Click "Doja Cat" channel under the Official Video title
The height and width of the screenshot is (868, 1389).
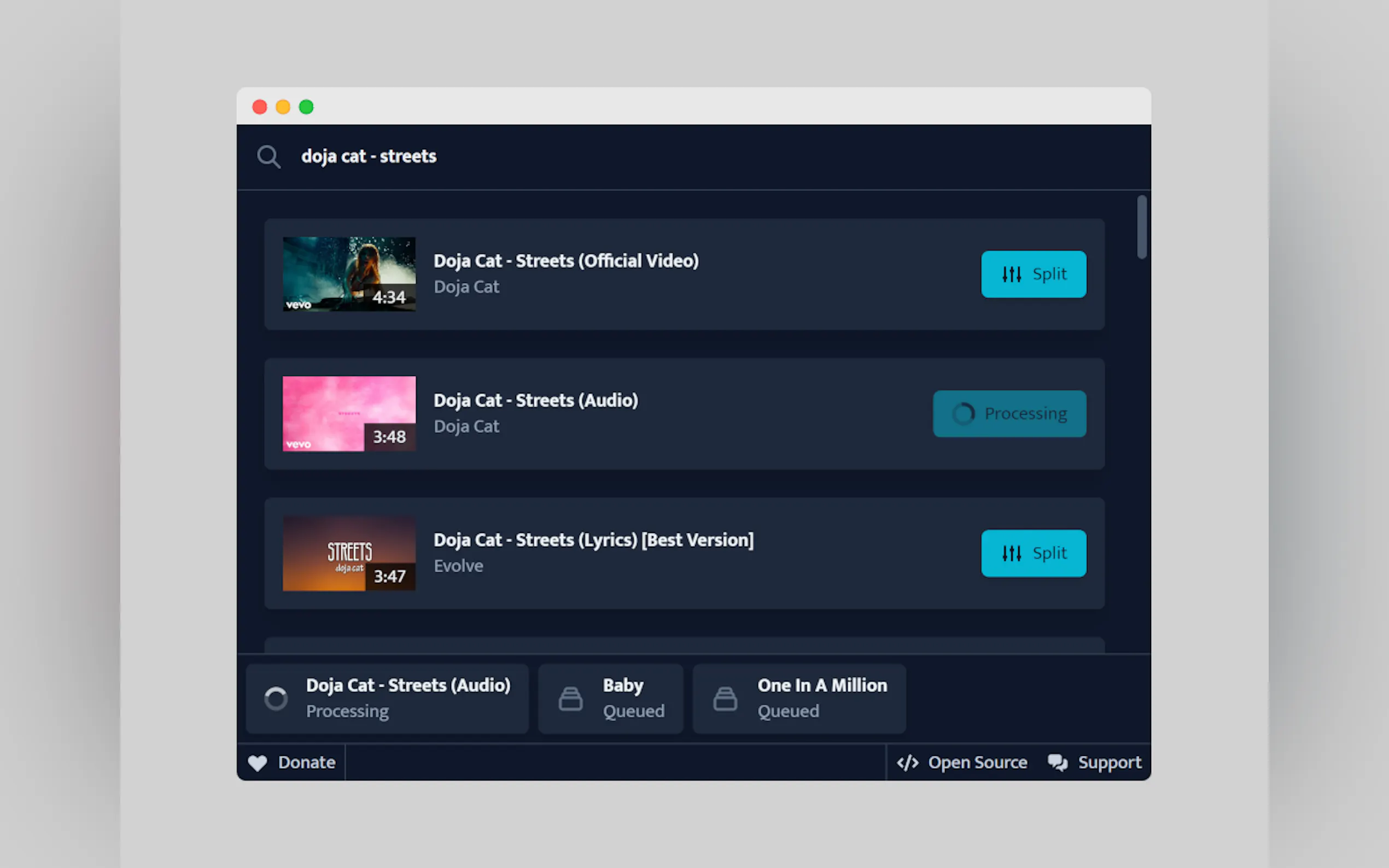click(466, 287)
